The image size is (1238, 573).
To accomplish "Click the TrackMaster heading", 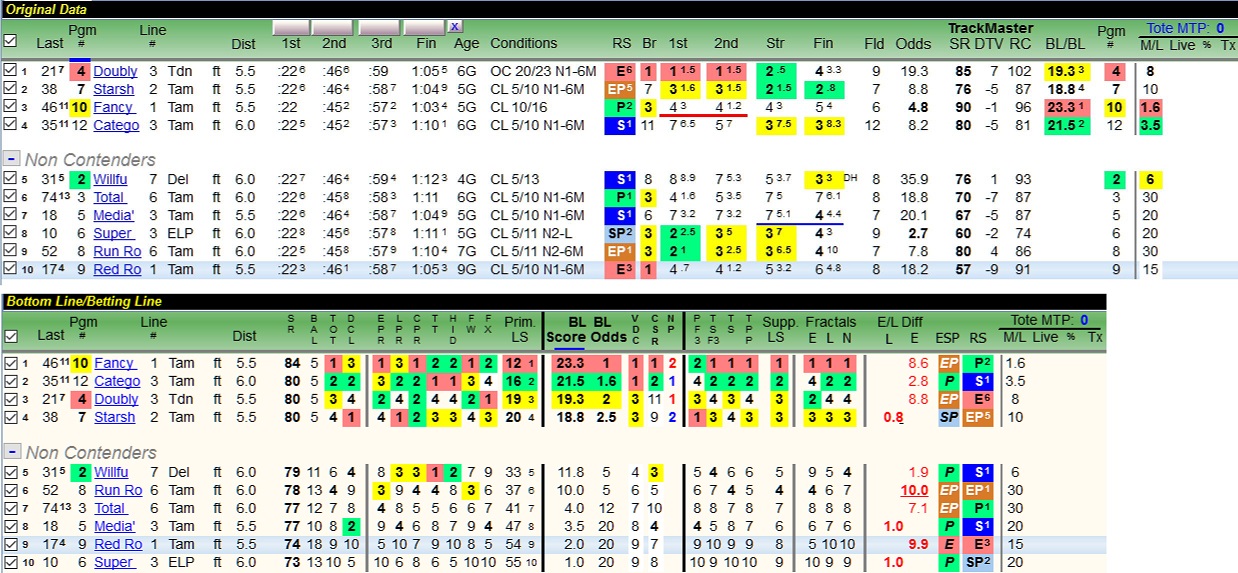I will pos(990,28).
